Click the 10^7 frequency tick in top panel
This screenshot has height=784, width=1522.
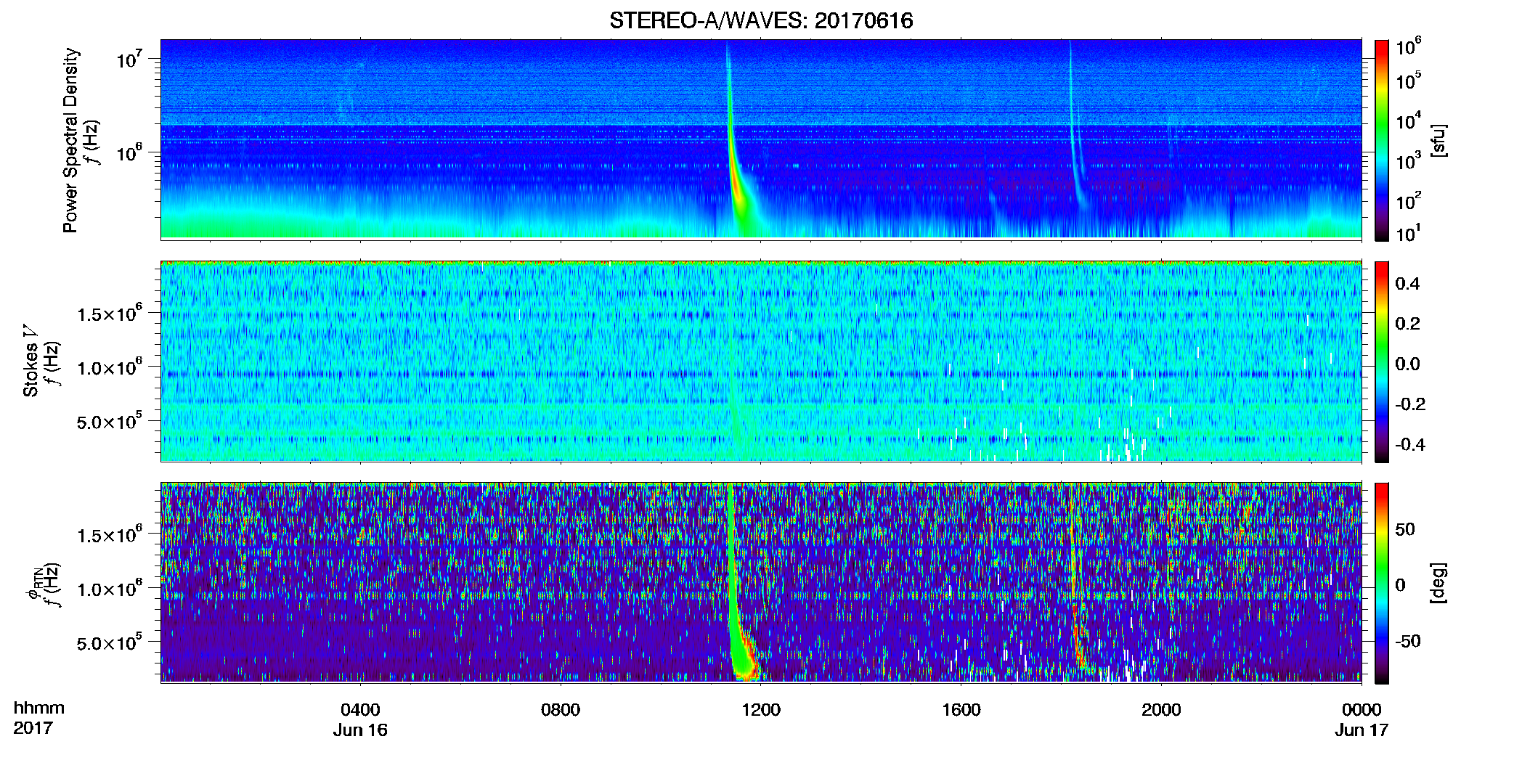pyautogui.click(x=129, y=59)
